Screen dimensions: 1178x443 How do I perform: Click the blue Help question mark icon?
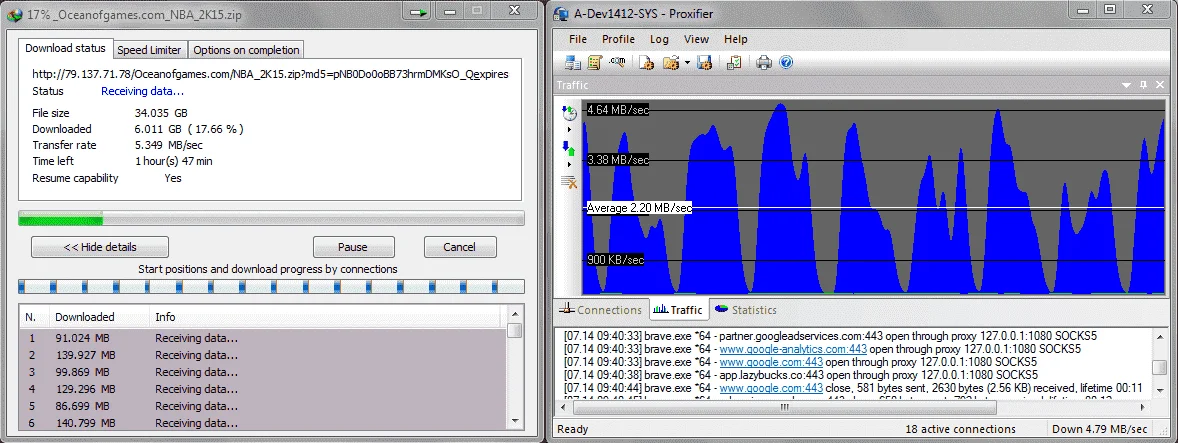click(x=786, y=62)
